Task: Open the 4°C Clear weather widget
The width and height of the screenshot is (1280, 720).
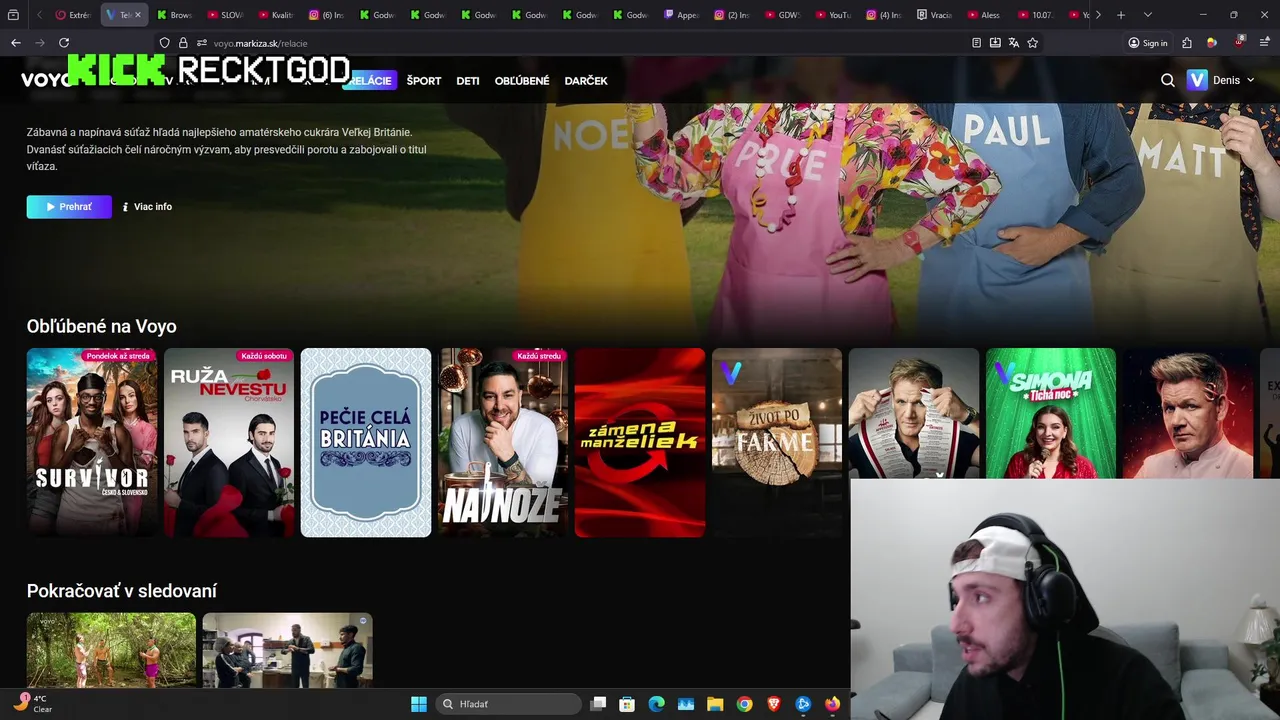Action: (x=32, y=703)
